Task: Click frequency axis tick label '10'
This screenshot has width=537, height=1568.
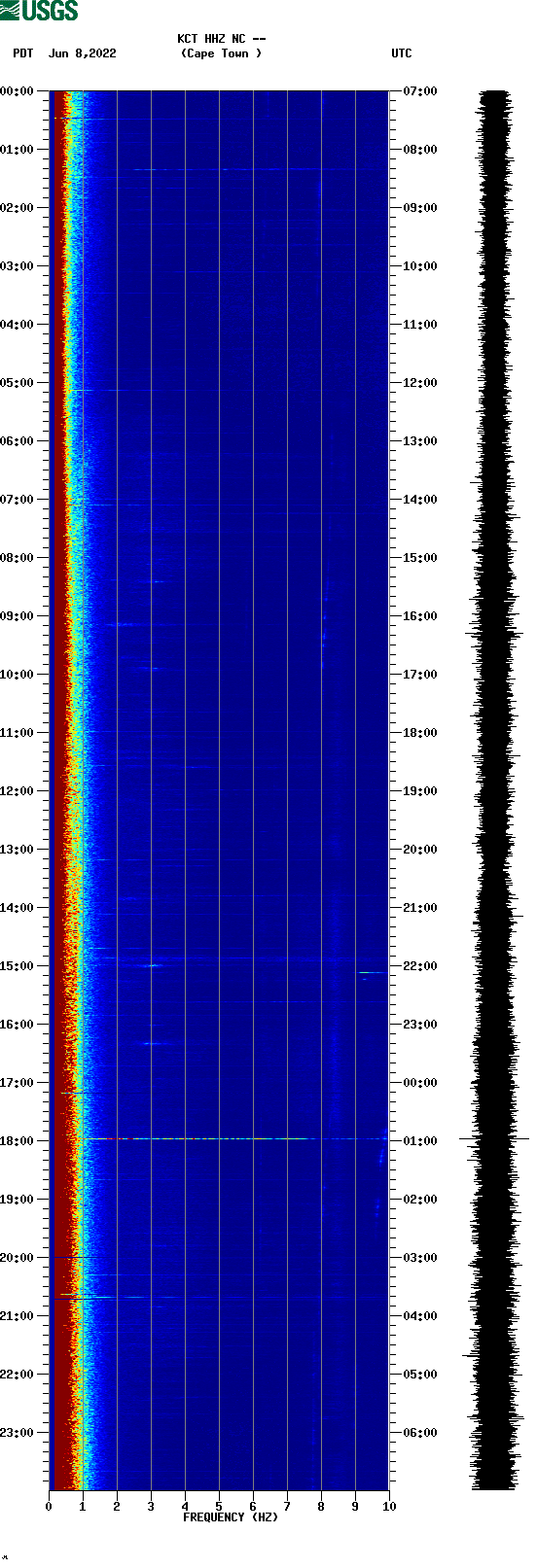Action: pyautogui.click(x=389, y=1507)
